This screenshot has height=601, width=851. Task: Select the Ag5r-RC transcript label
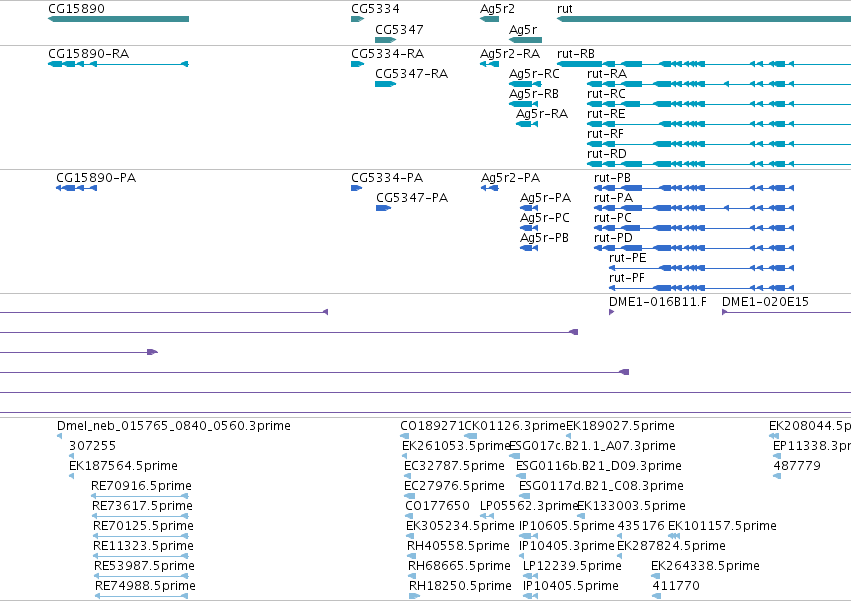point(534,74)
